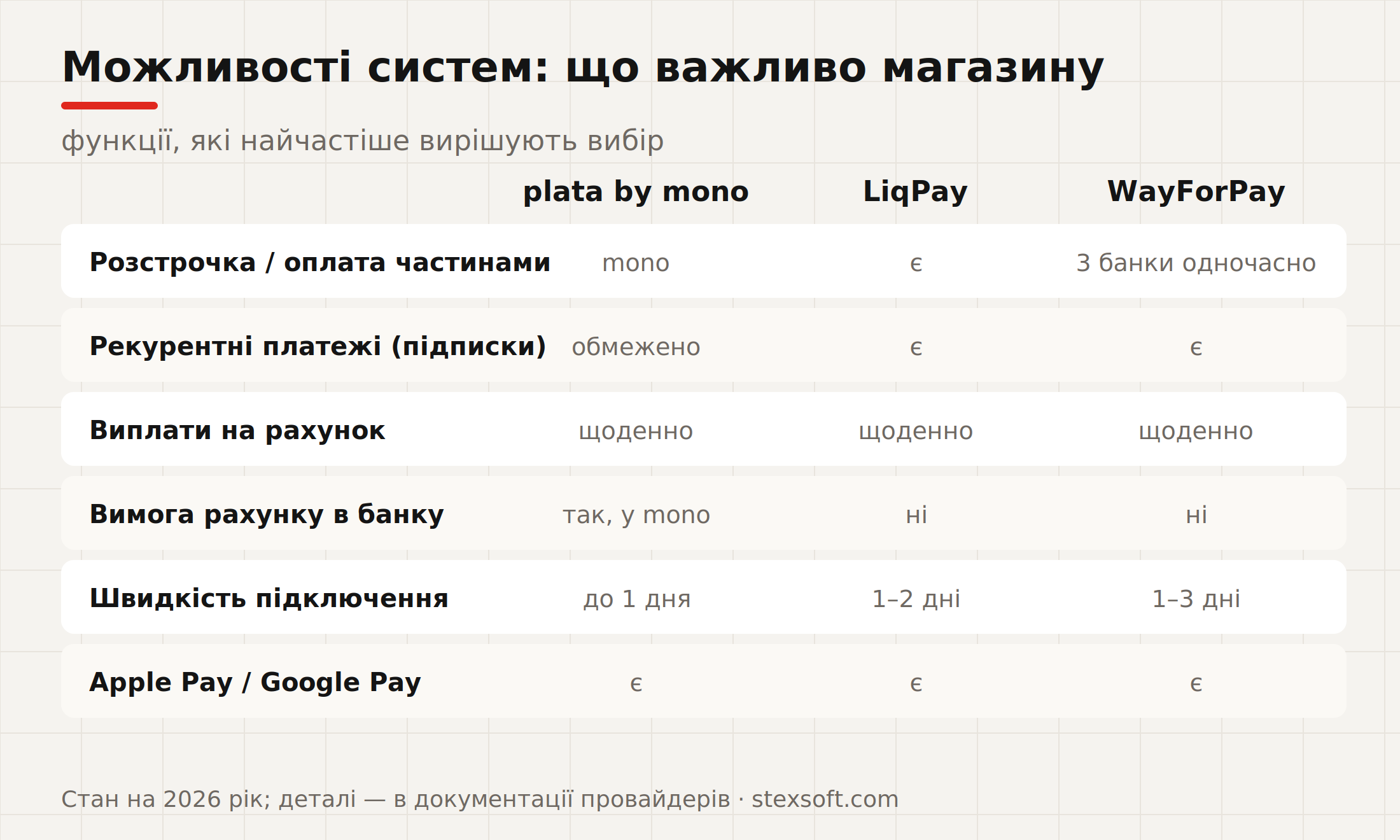Click WayForPay "ні" cell

click(1196, 515)
